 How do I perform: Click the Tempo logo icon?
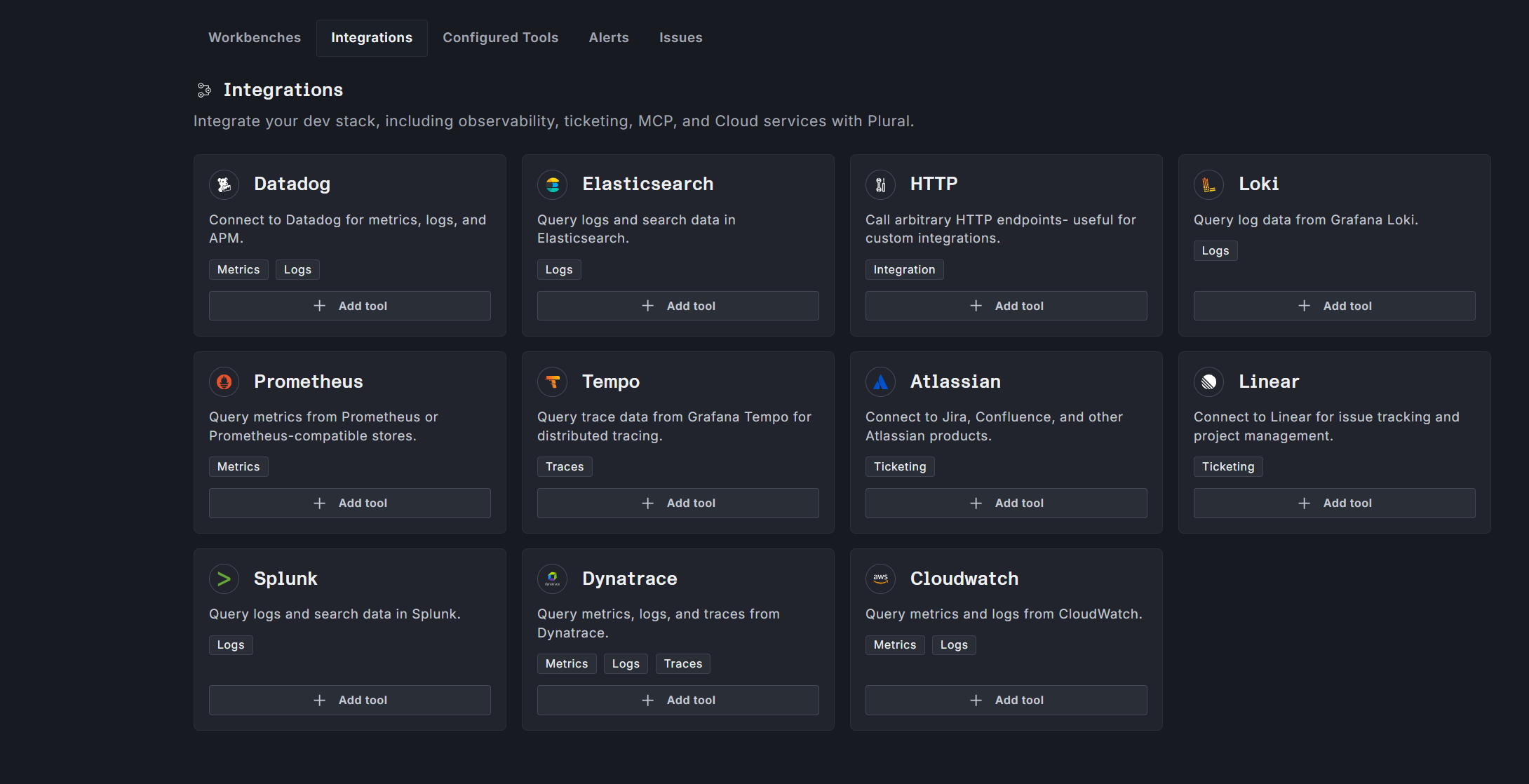(x=553, y=381)
